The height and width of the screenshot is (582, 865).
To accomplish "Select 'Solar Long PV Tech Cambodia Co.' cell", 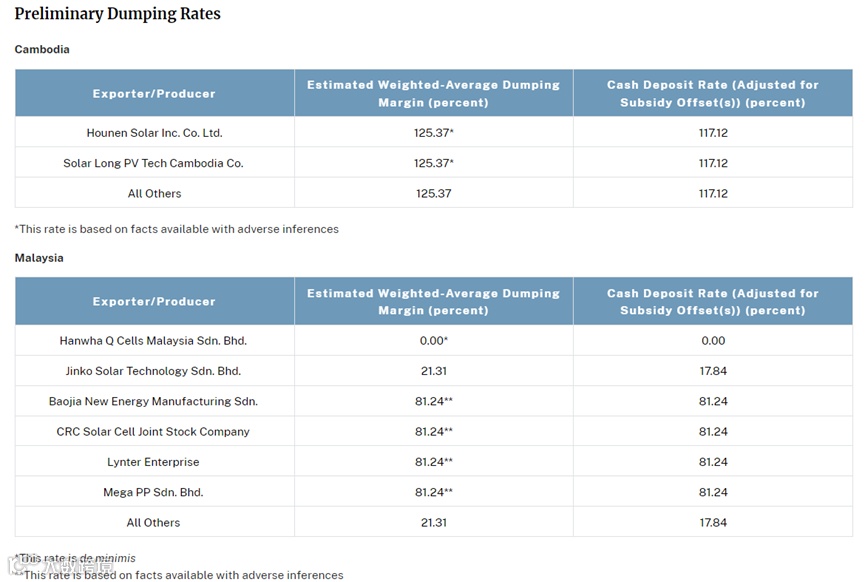I will 153,163.
